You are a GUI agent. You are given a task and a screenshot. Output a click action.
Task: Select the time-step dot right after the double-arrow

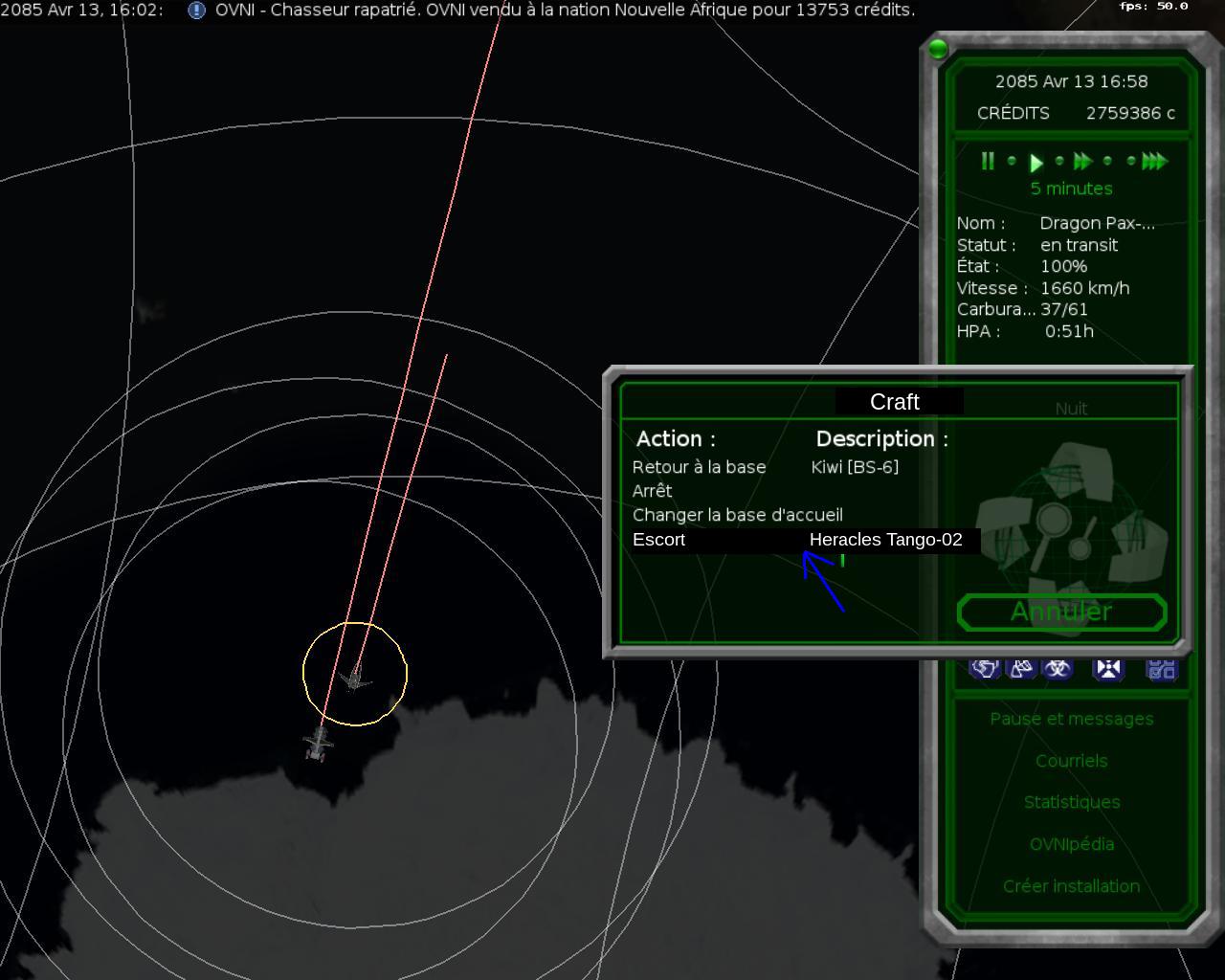pyautogui.click(x=1107, y=161)
